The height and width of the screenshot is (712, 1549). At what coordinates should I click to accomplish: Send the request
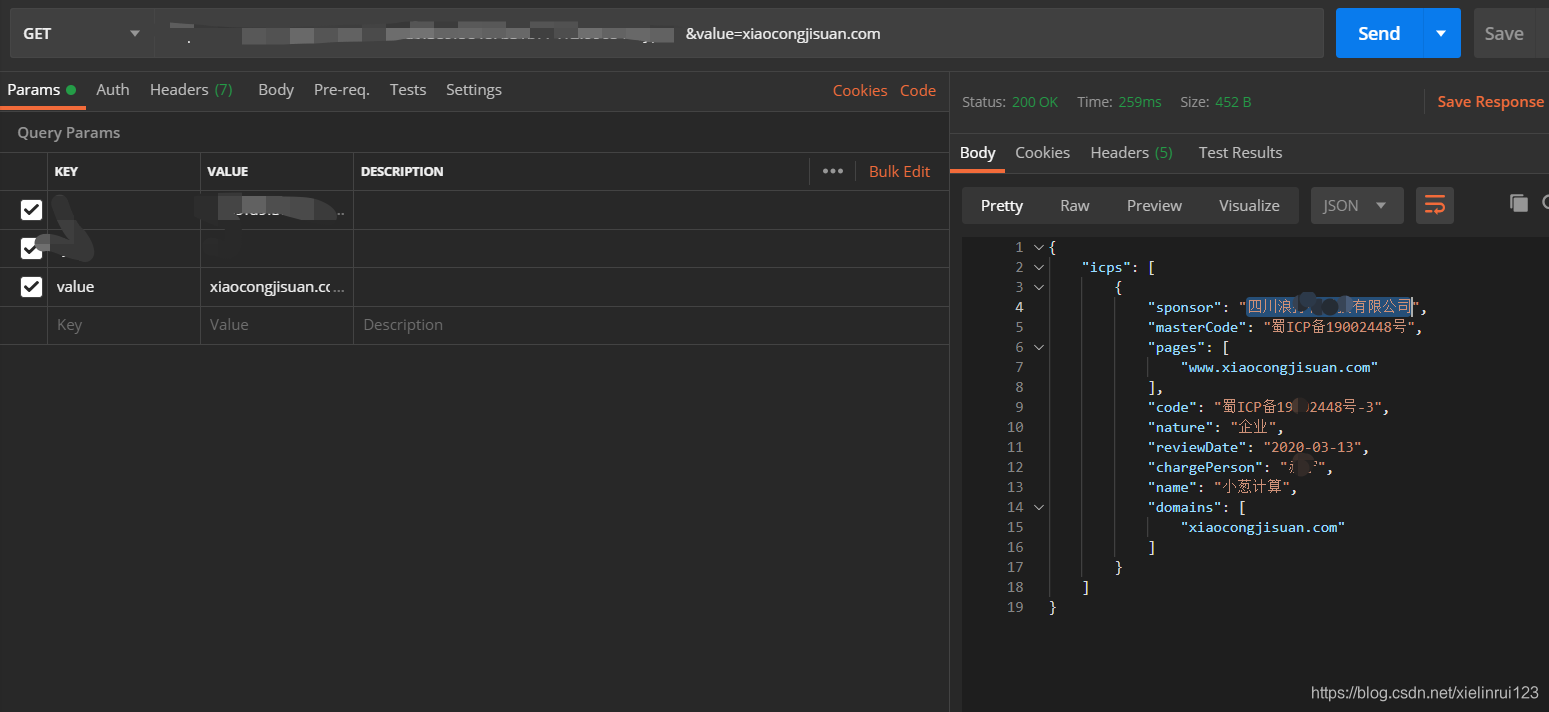click(x=1379, y=34)
